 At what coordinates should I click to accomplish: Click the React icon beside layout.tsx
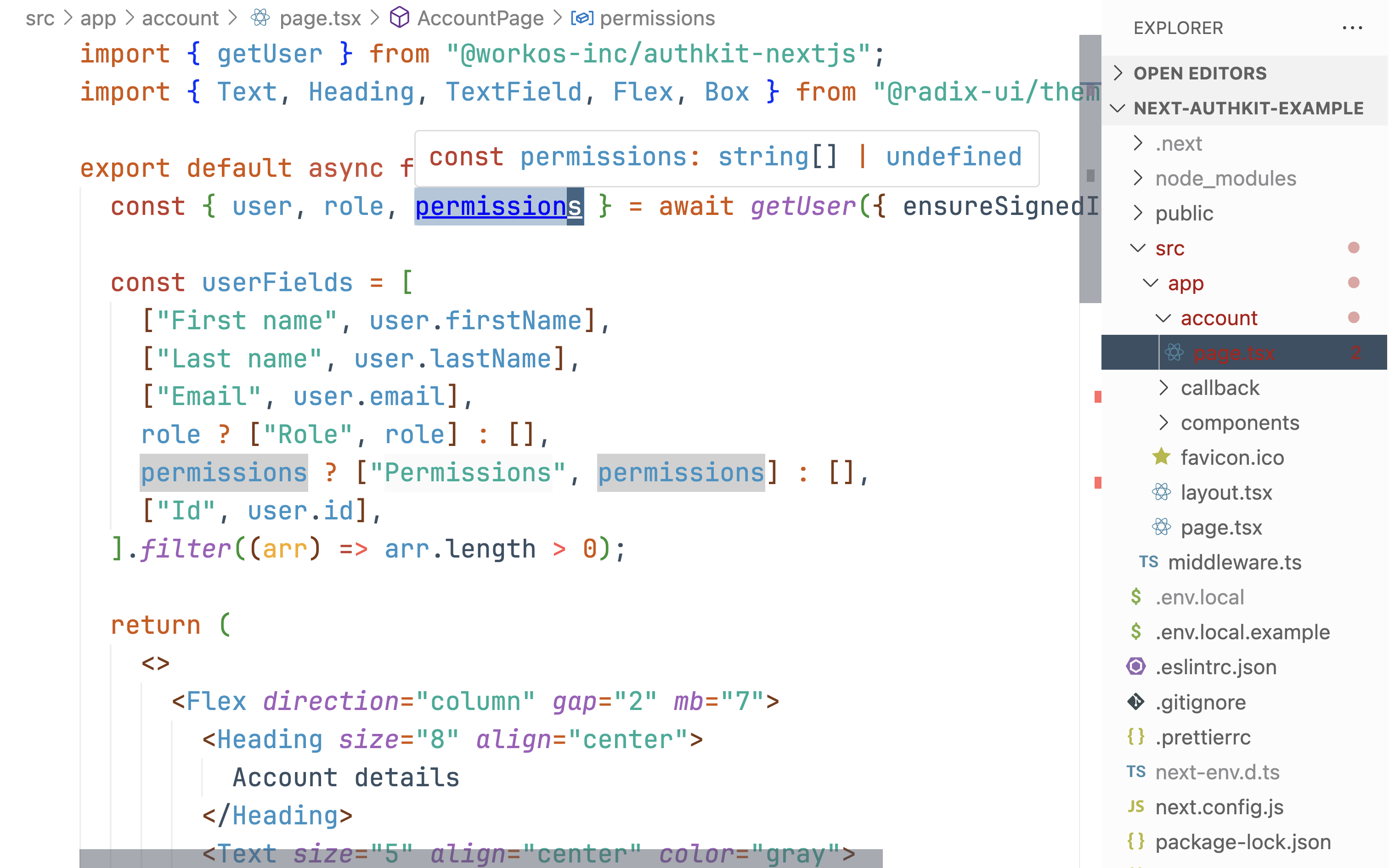pyautogui.click(x=1161, y=492)
